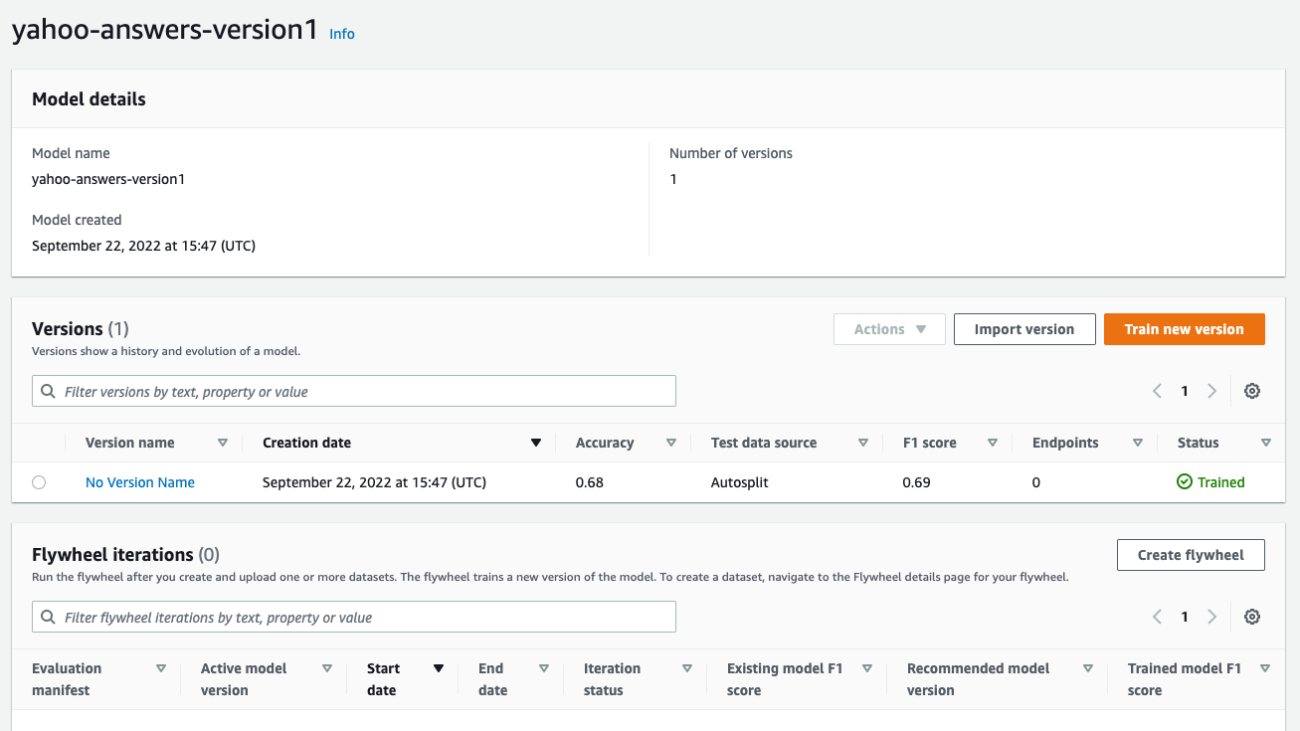Go to previous page in Flywheel iterations
This screenshot has width=1300, height=731.
point(1157,617)
